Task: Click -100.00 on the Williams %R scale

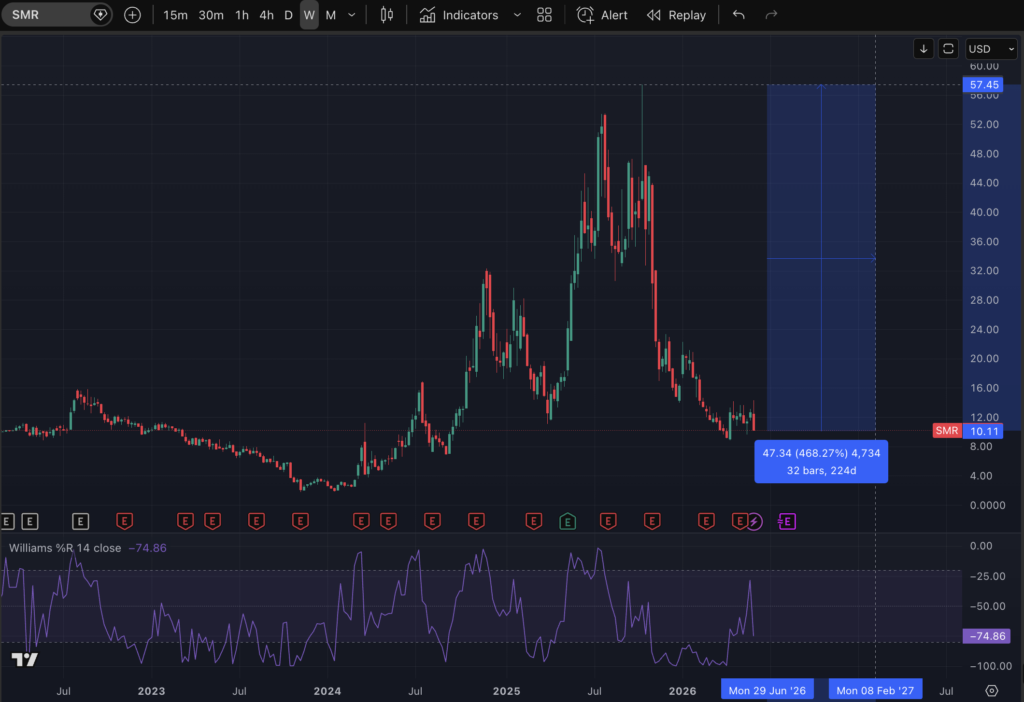Action: tap(990, 666)
